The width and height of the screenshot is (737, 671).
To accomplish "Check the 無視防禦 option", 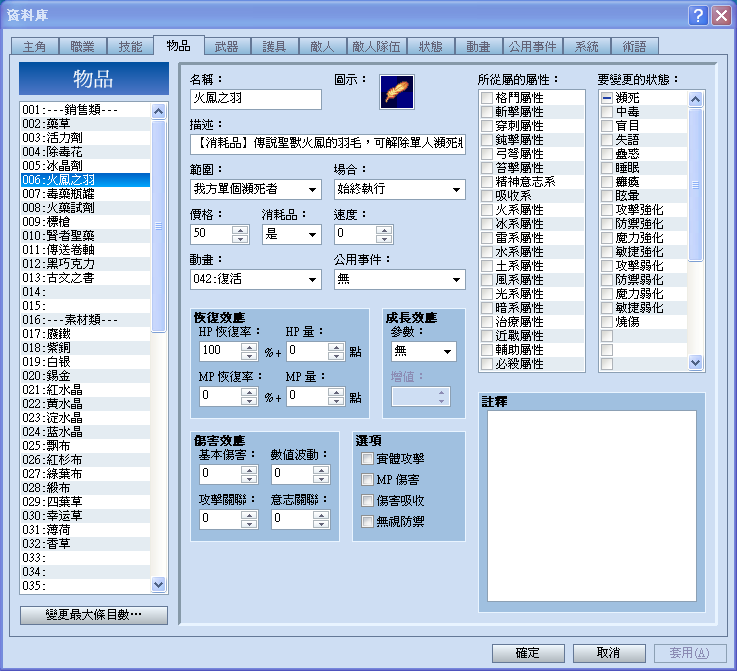I will pyautogui.click(x=367, y=522).
